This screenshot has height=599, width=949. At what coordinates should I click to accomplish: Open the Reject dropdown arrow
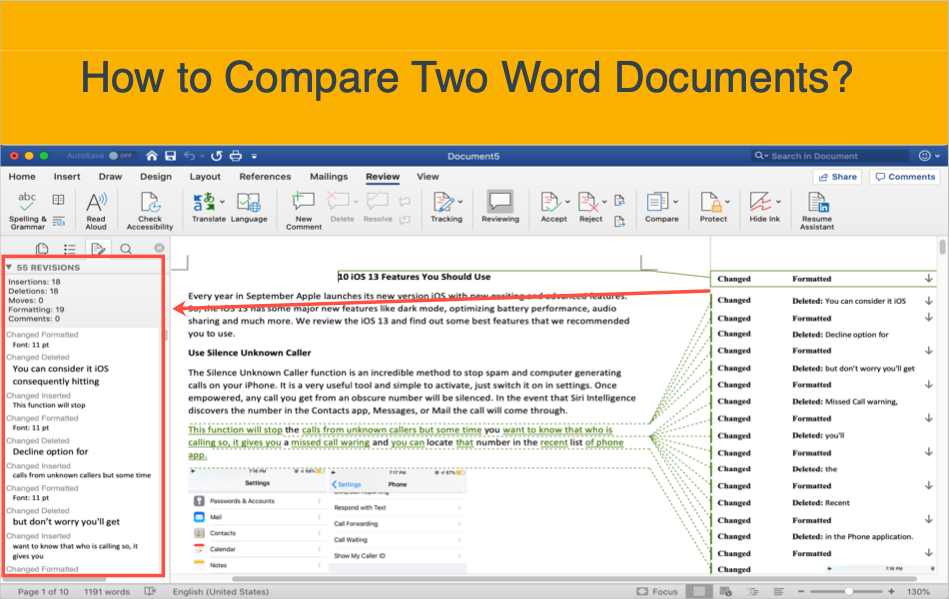click(604, 201)
